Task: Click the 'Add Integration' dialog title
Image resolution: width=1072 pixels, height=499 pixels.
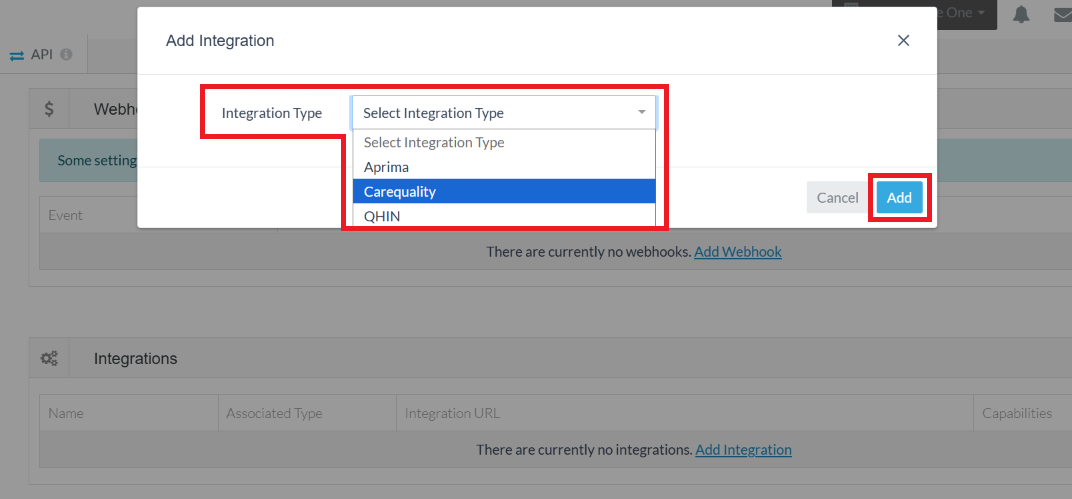Action: pyautogui.click(x=220, y=41)
